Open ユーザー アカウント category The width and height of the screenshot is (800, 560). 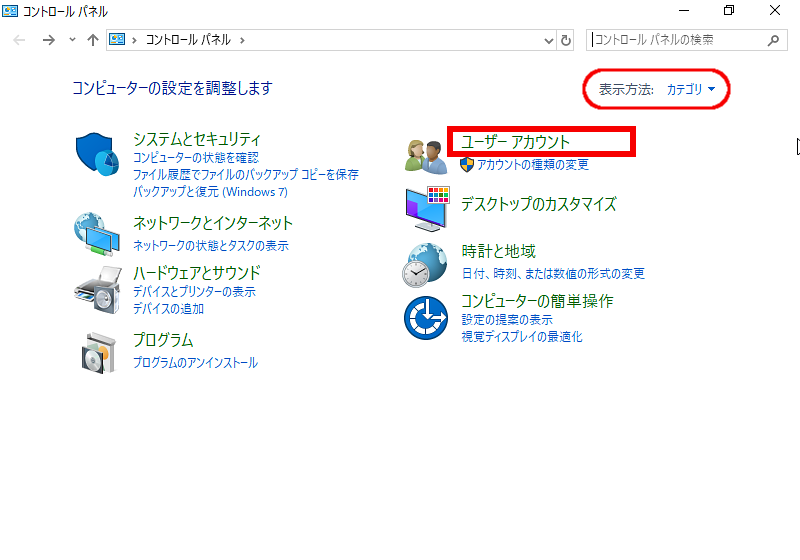(515, 142)
